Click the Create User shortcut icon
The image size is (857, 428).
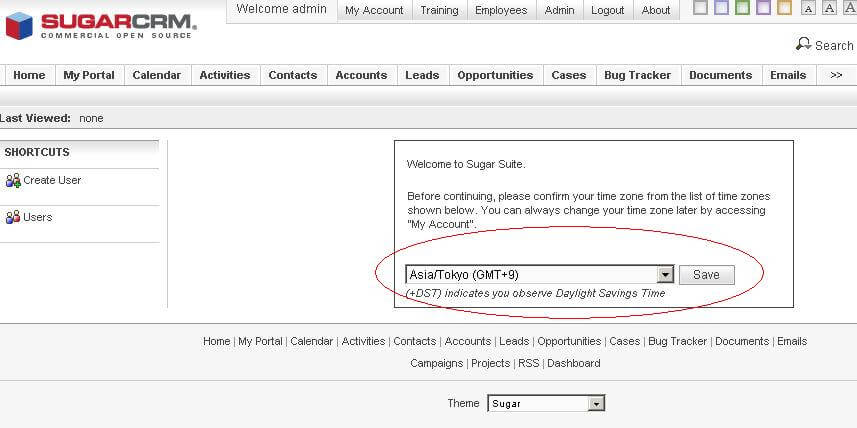click(x=13, y=181)
